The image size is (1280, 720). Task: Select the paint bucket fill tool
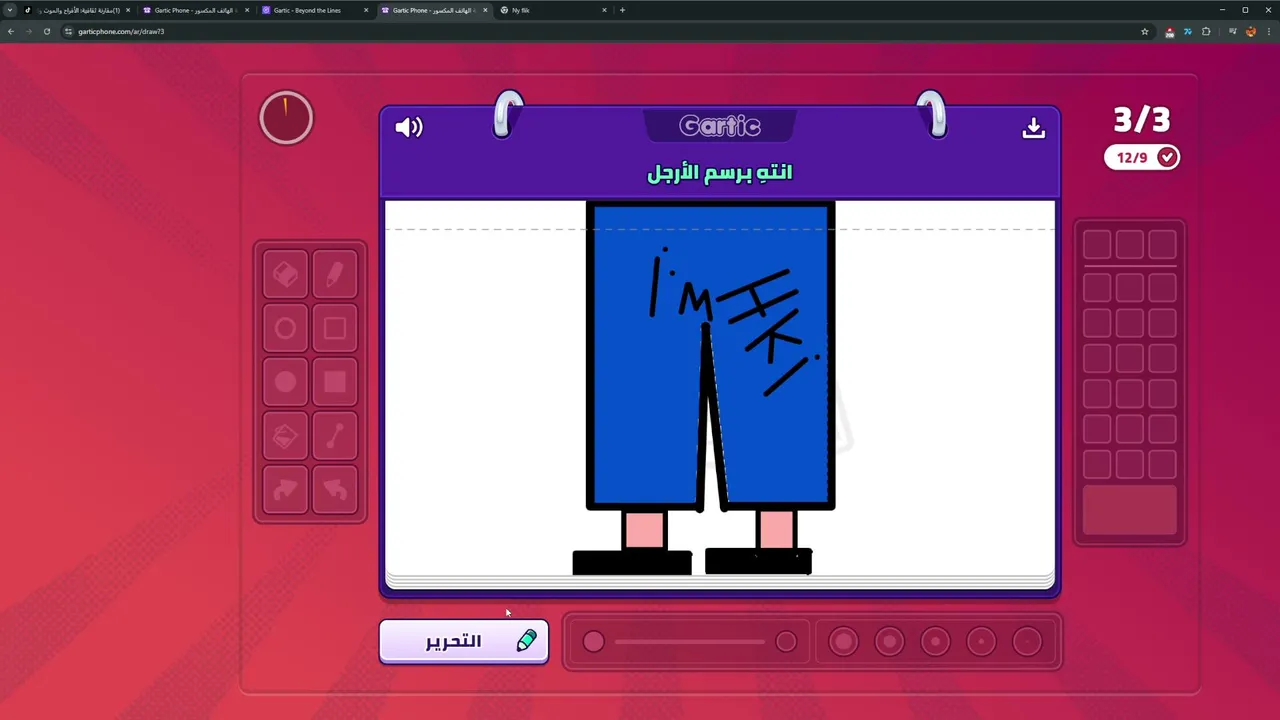click(x=285, y=437)
